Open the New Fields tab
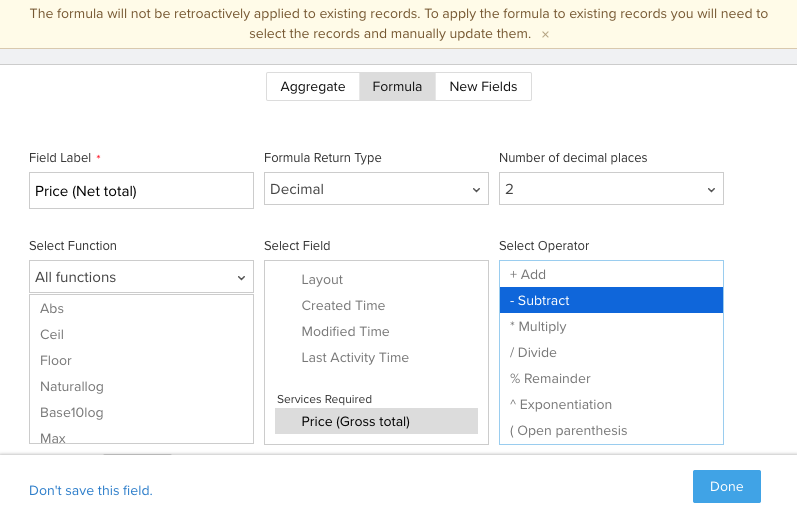 pyautogui.click(x=483, y=87)
